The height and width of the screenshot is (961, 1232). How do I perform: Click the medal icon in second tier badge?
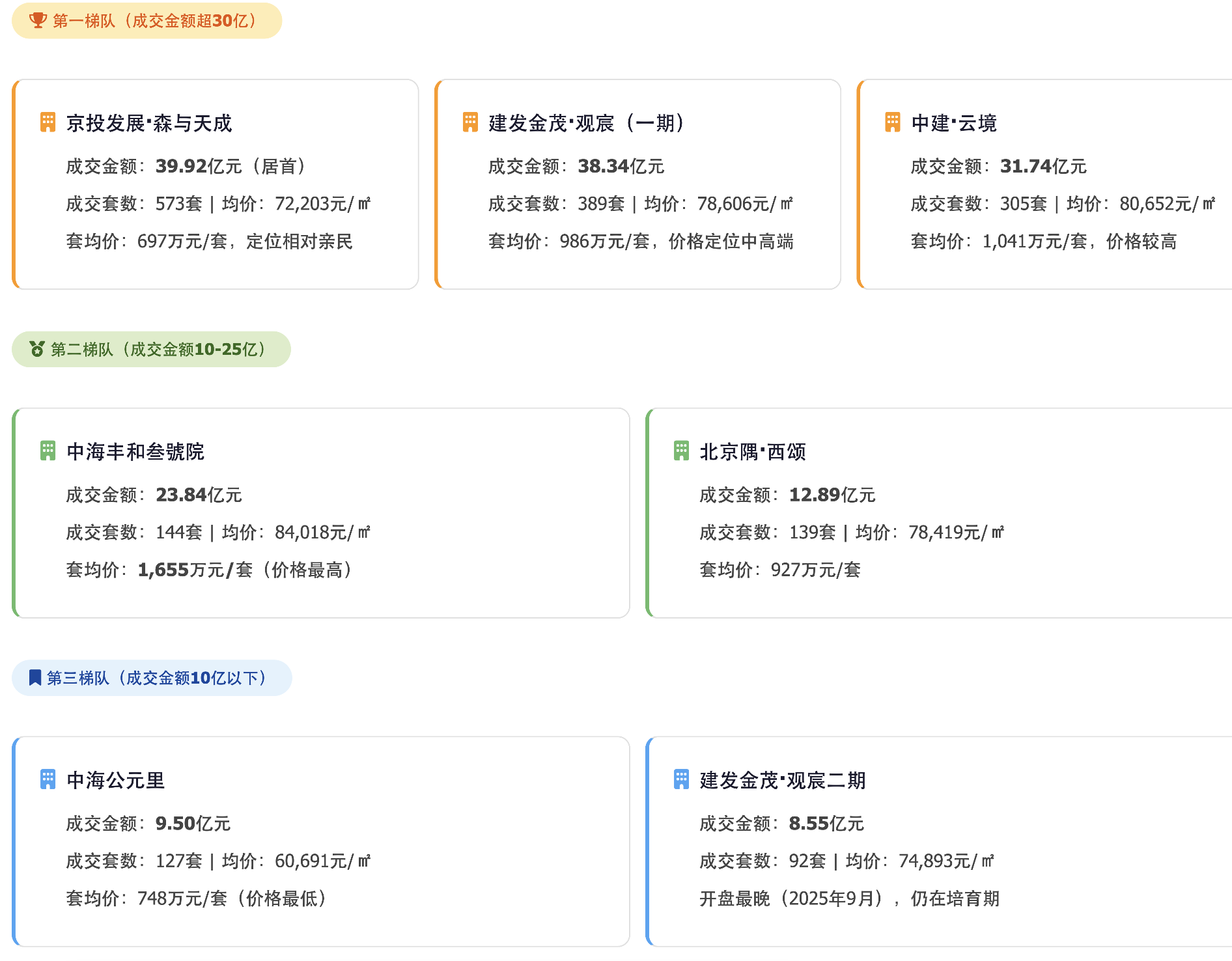(x=37, y=350)
